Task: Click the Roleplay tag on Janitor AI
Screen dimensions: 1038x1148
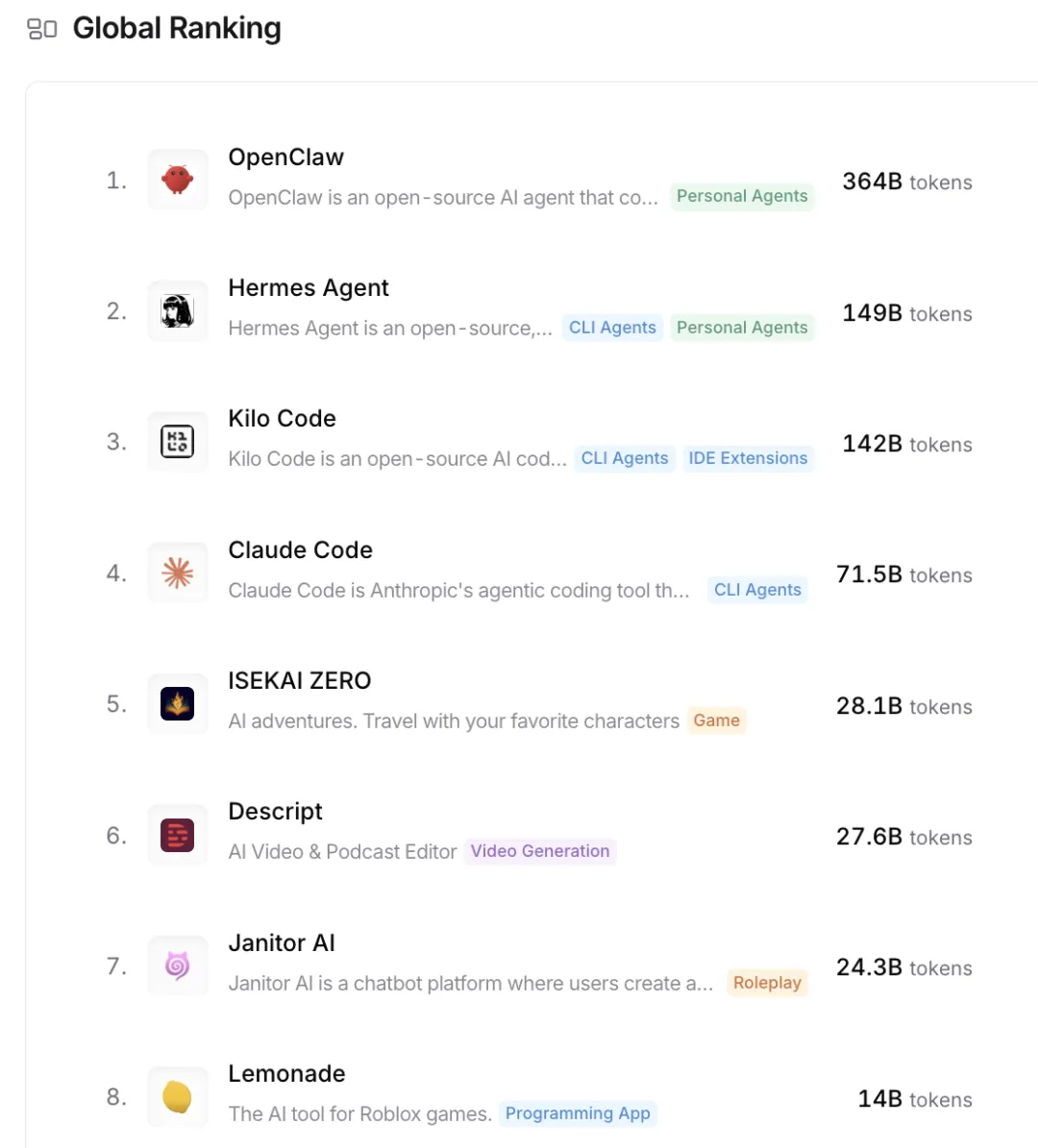Action: click(767, 983)
